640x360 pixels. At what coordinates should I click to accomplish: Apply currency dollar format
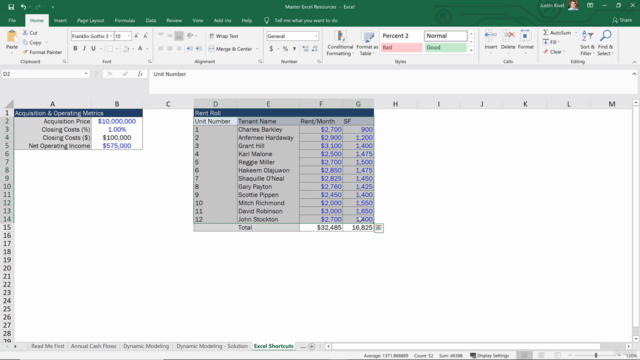271,49
